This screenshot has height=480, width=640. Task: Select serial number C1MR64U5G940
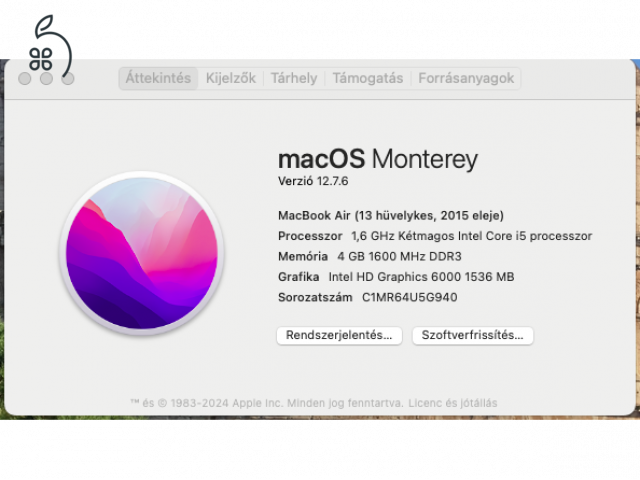click(409, 297)
